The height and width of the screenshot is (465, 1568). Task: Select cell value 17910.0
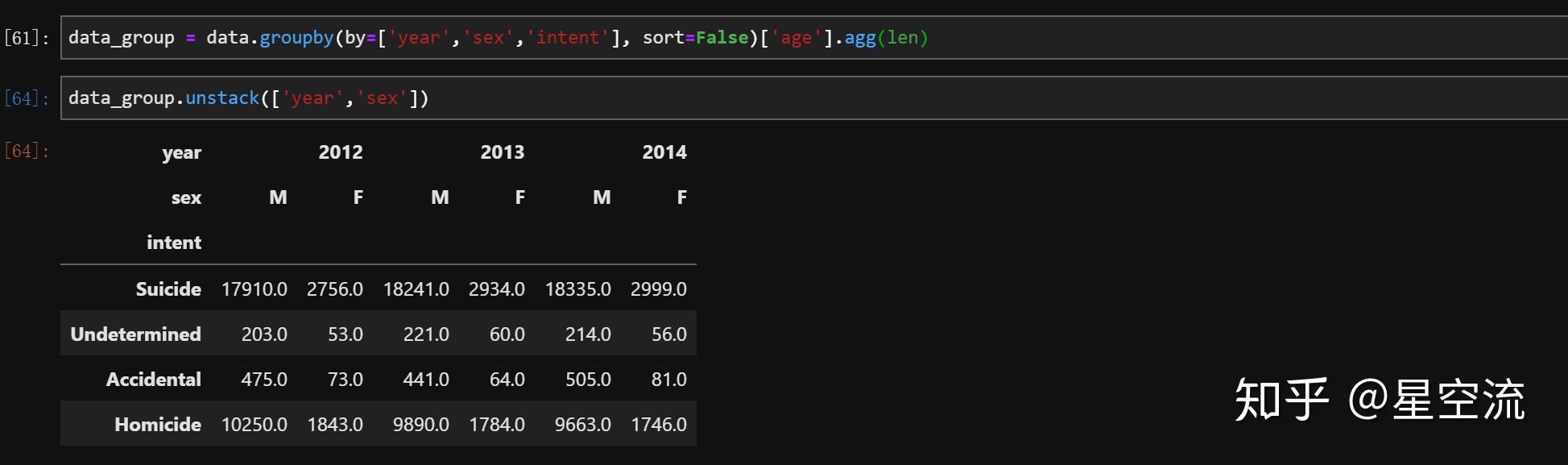point(254,289)
